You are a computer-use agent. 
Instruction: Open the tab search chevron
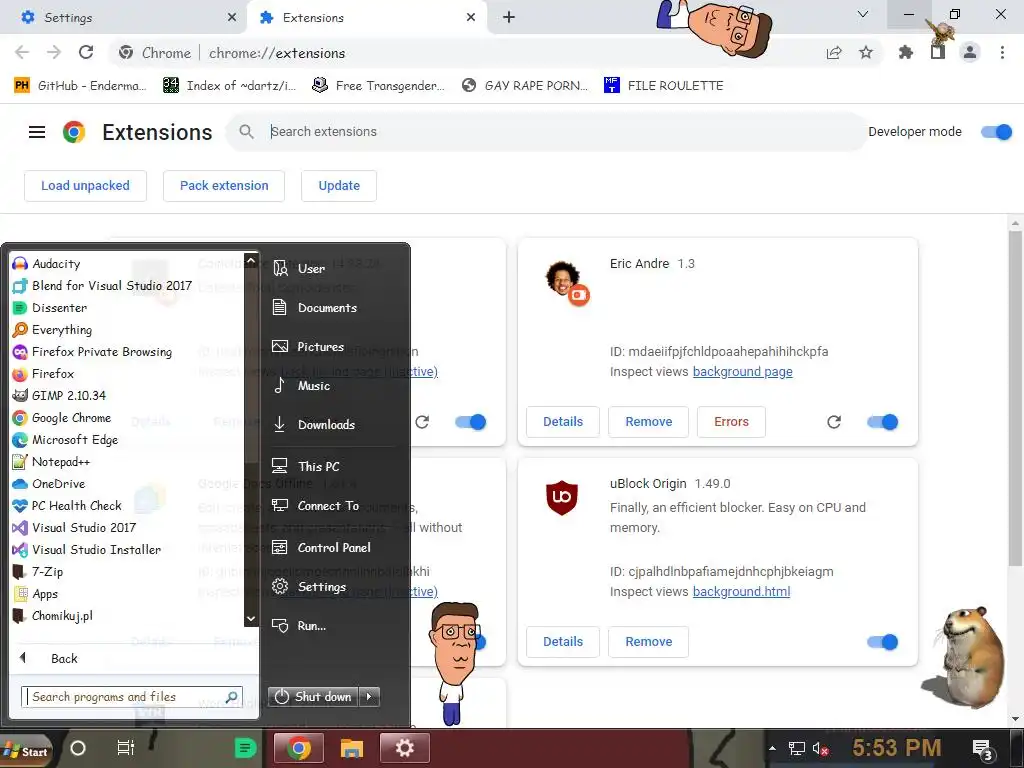863,14
